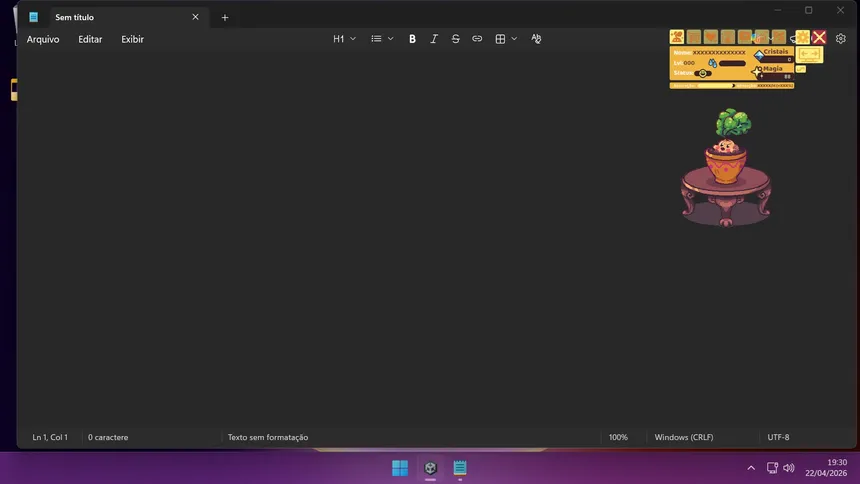Open Notepad settings gear
This screenshot has height=484, width=860.
(x=840, y=39)
